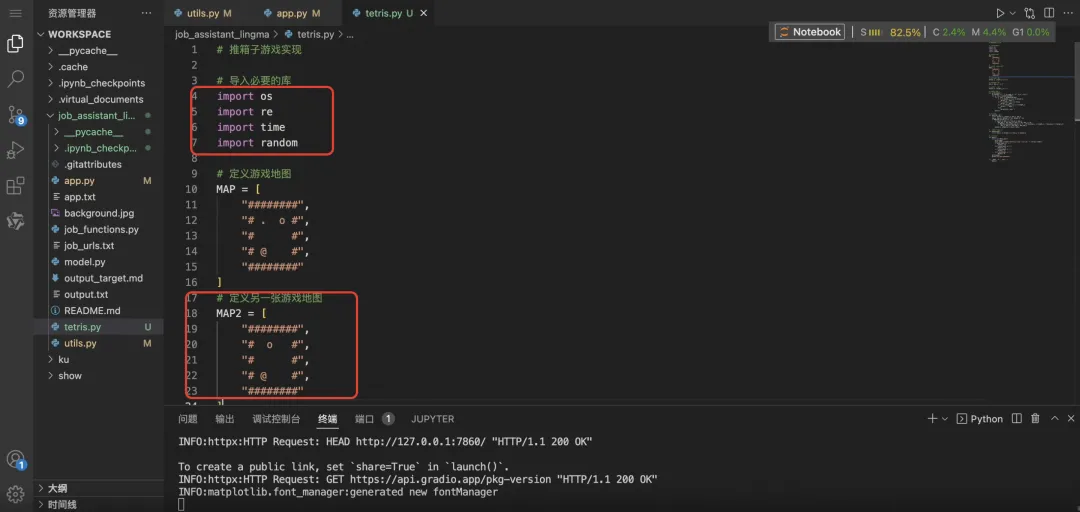Expand the ku folder

(98, 359)
